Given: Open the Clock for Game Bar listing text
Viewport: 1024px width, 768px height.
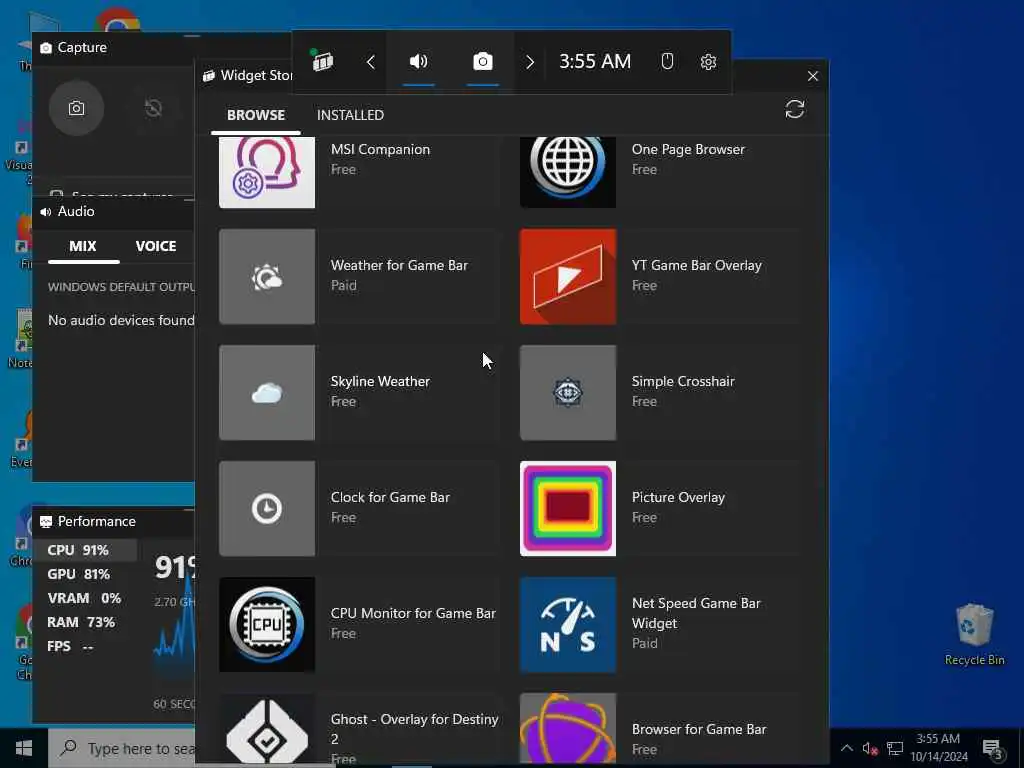Looking at the screenshot, I should [390, 498].
